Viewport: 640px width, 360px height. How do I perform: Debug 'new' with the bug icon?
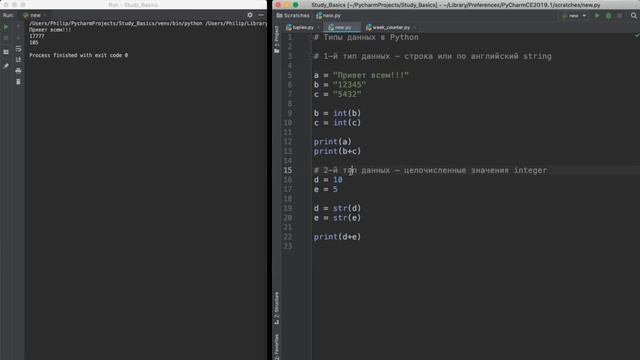609,16
